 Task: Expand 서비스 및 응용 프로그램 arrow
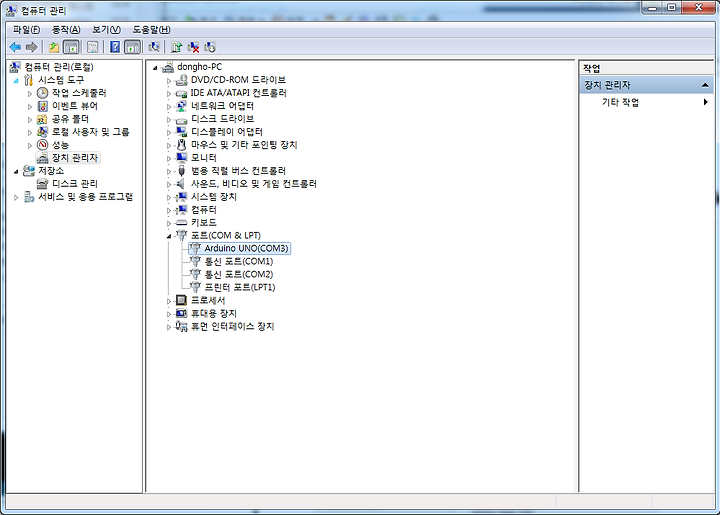16,197
